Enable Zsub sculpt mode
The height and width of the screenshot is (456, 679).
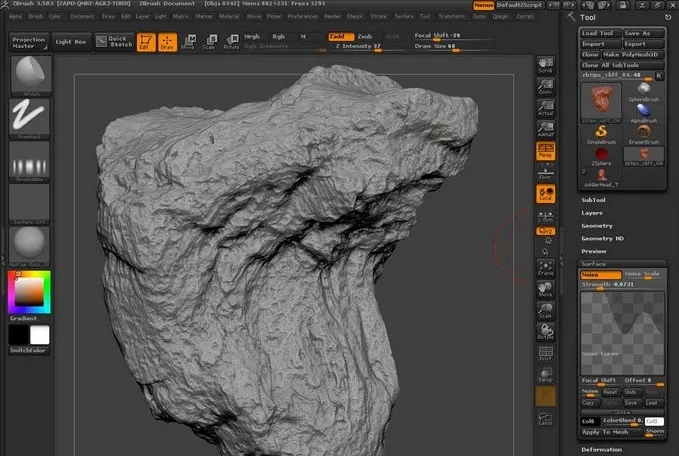pos(366,36)
